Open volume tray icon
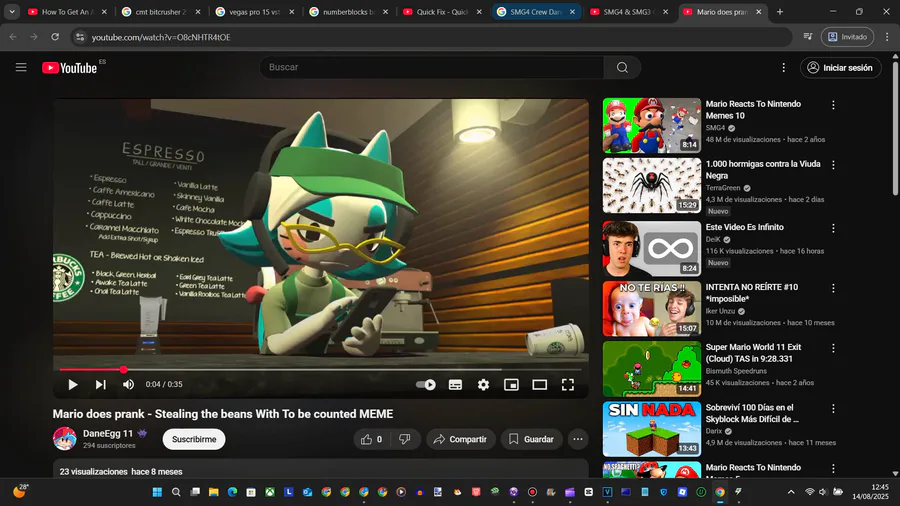 pos(823,492)
